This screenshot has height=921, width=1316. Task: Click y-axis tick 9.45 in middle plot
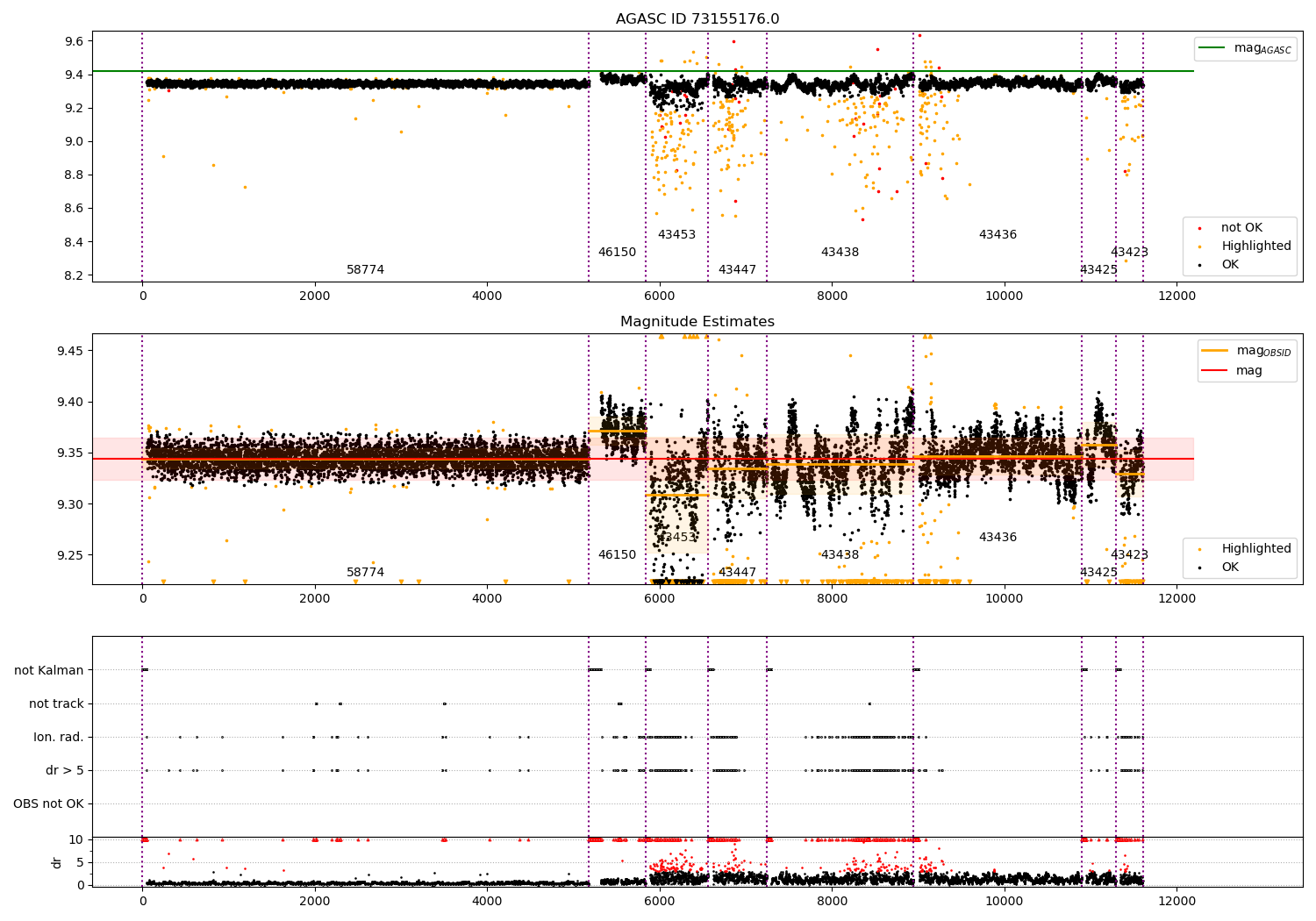click(70, 351)
